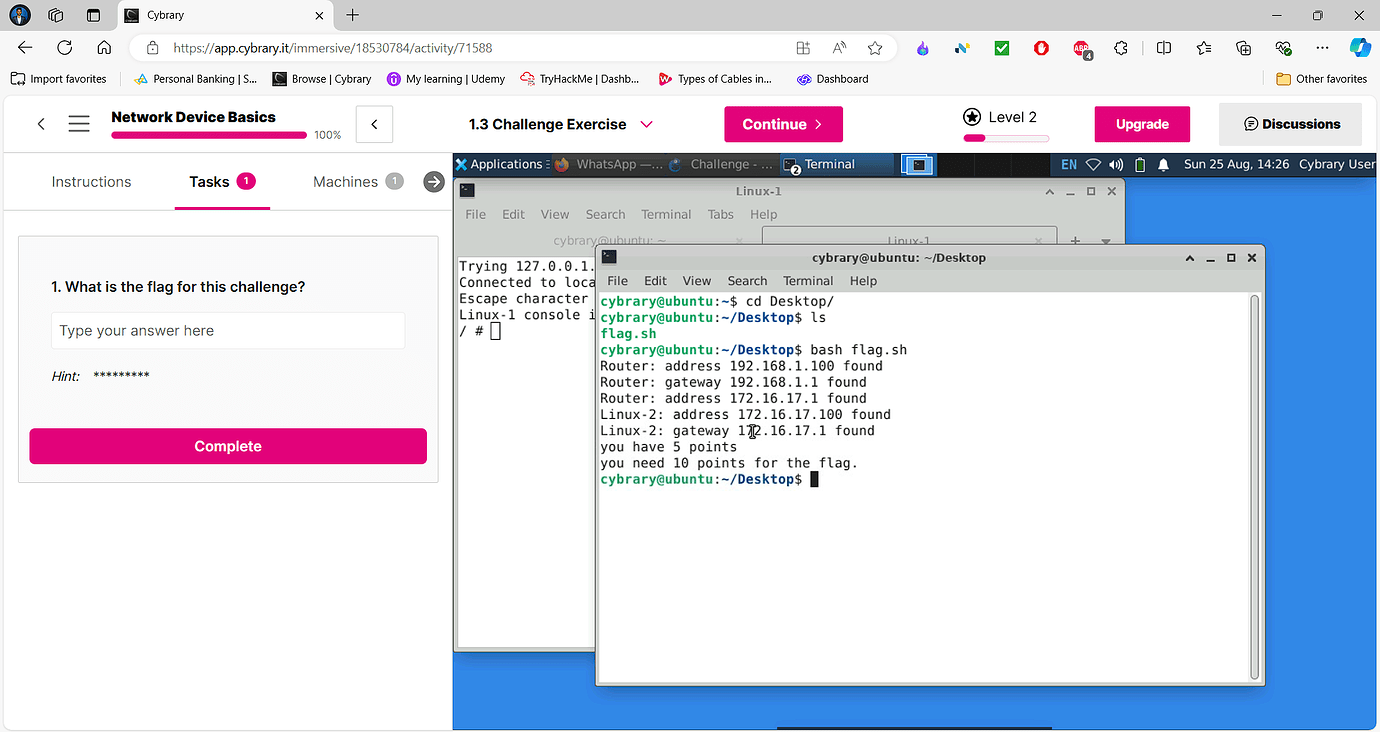
Task: Switch to the Instructions tab
Action: click(91, 182)
